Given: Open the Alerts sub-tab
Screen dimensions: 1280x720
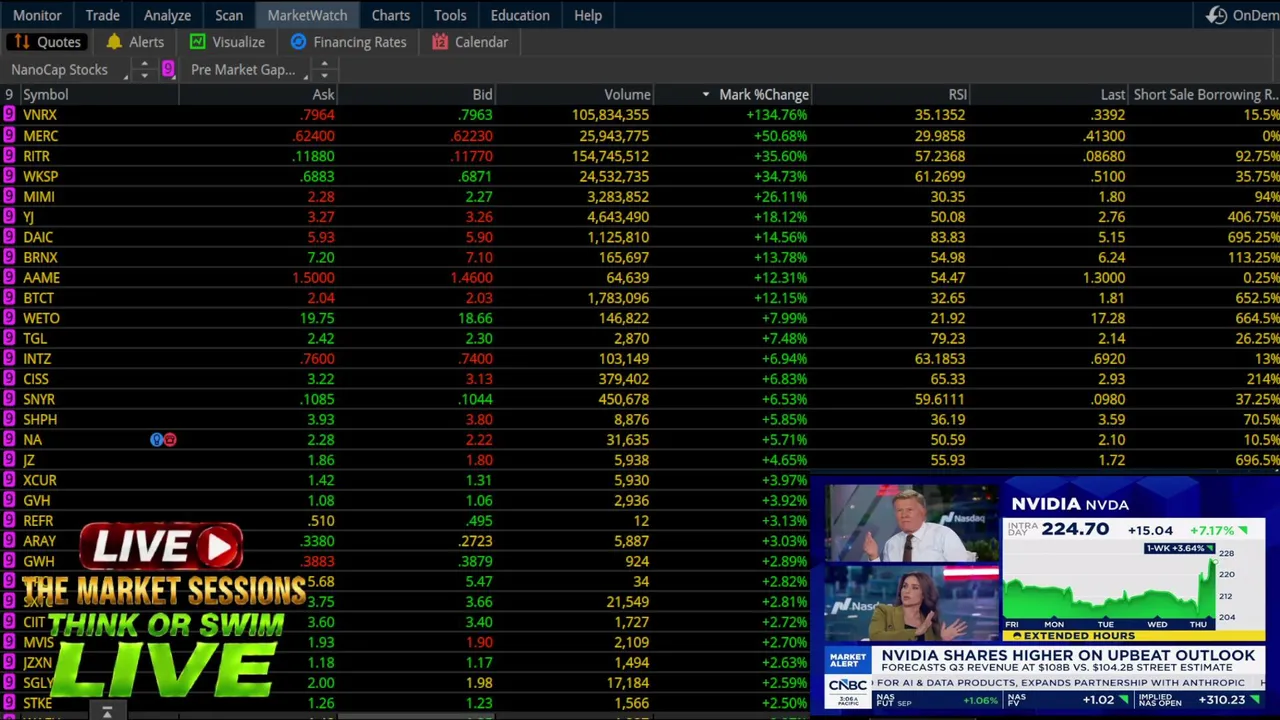Looking at the screenshot, I should 135,42.
